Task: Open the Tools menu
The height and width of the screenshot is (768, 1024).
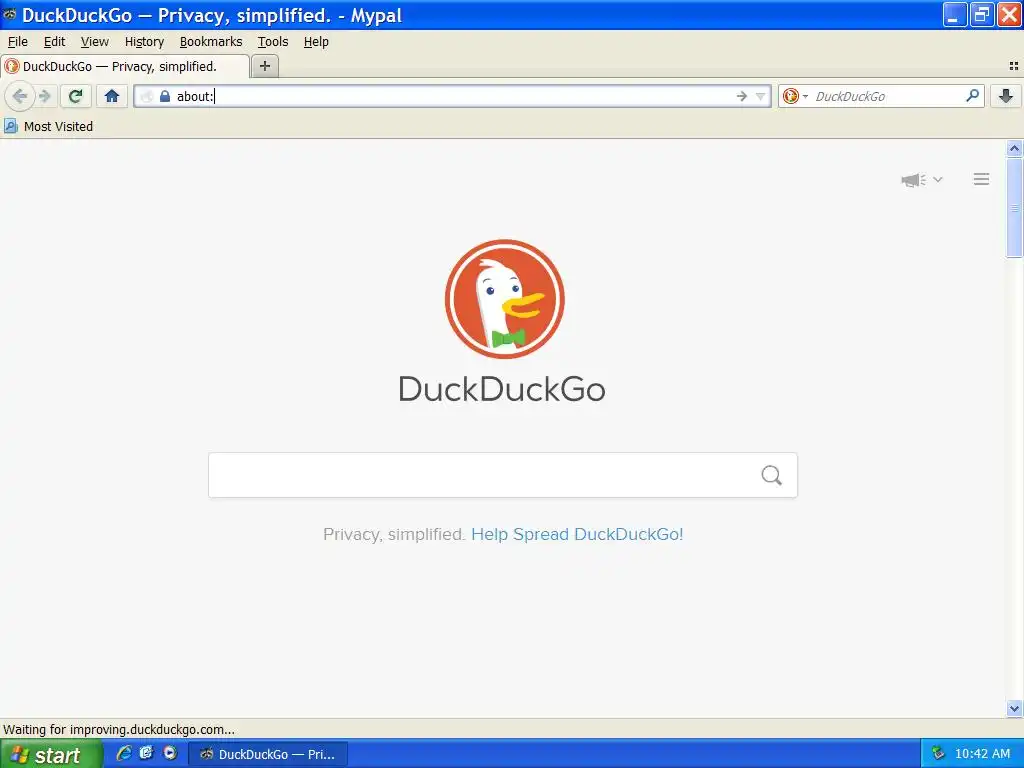Action: 273,42
